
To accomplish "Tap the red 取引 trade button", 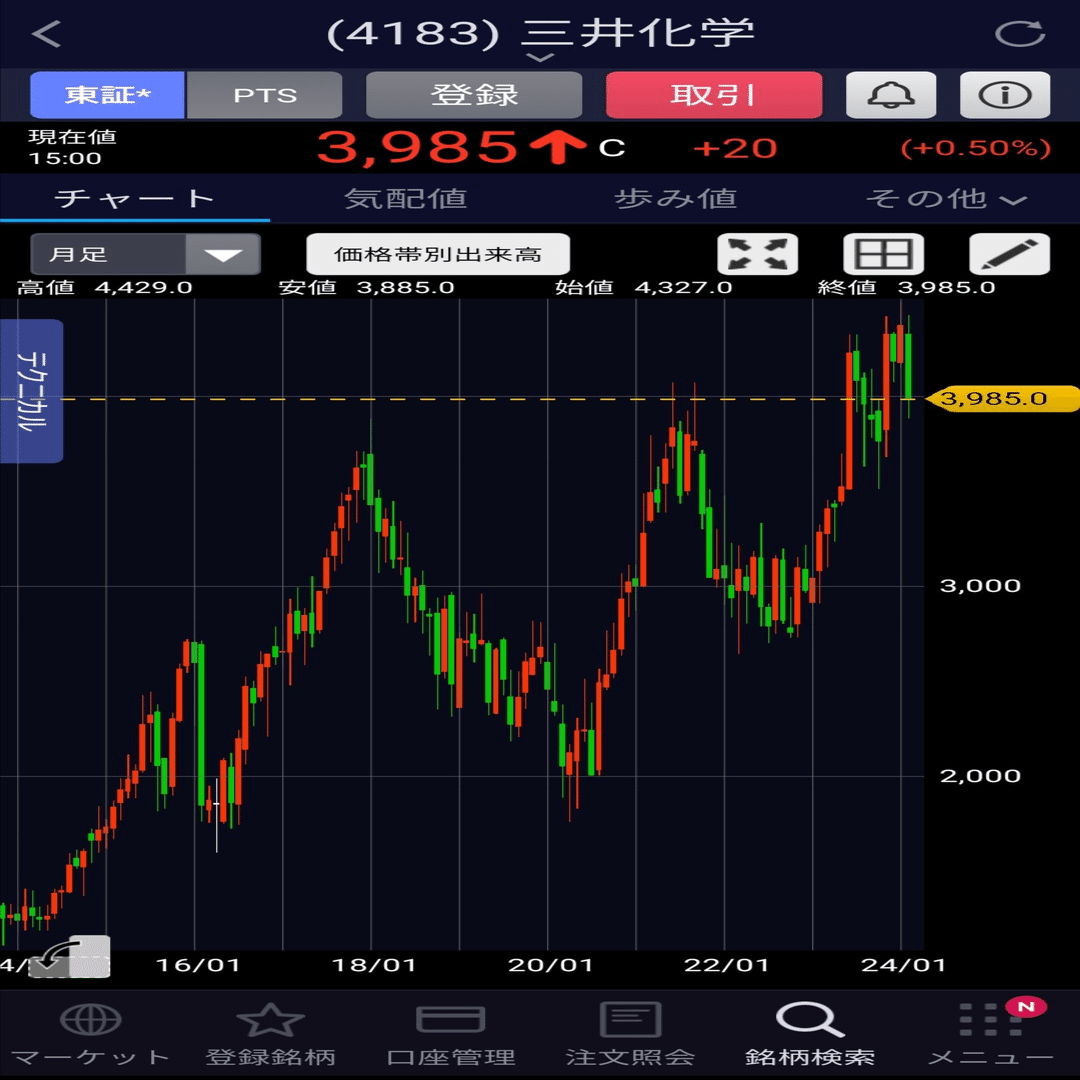I will (714, 95).
